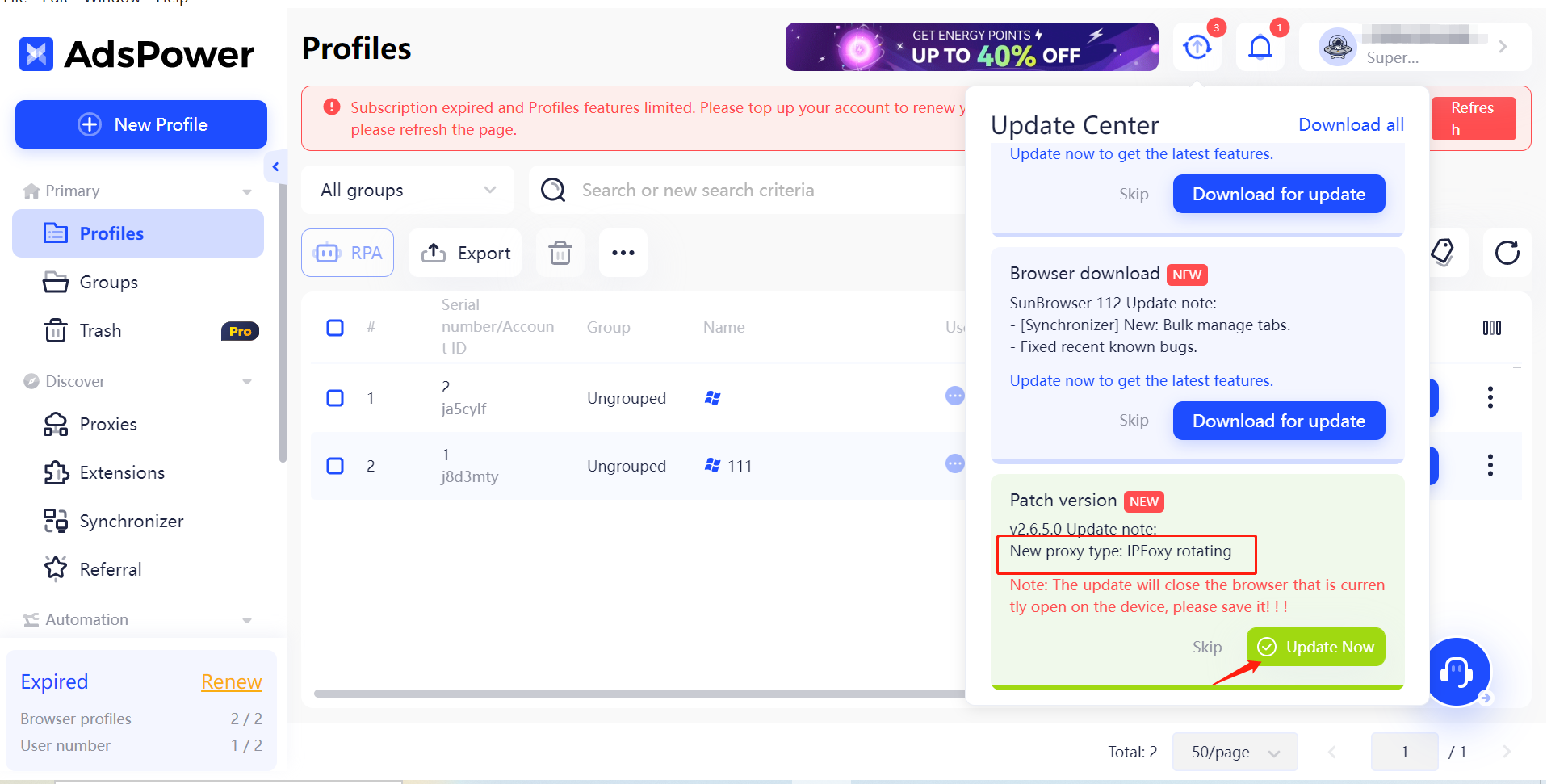
Task: Click the Windows icon in ja5cylf row
Action: click(712, 398)
